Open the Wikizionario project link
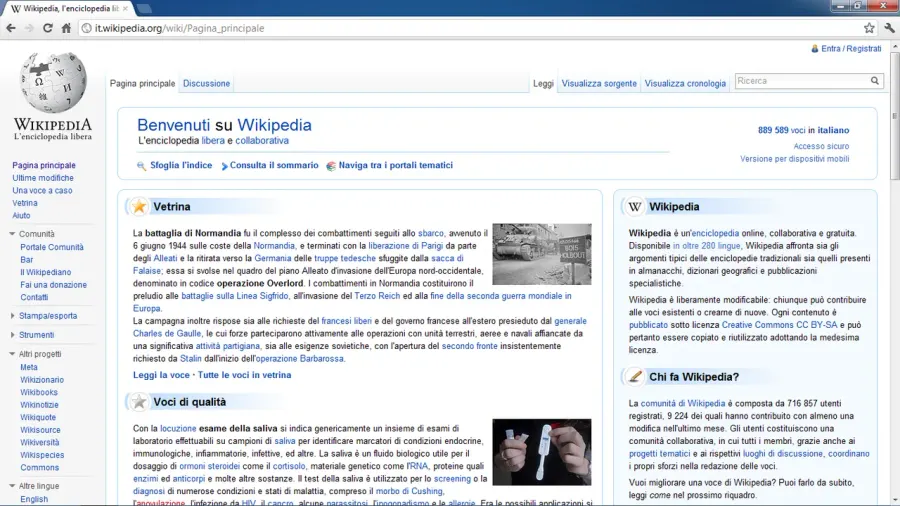This screenshot has height=506, width=900. click(x=42, y=380)
